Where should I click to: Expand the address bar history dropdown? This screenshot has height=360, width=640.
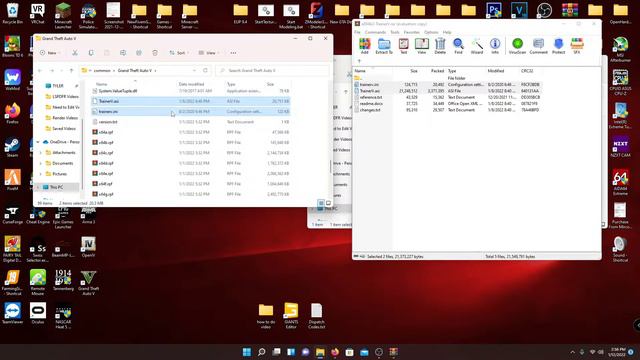click(194, 71)
